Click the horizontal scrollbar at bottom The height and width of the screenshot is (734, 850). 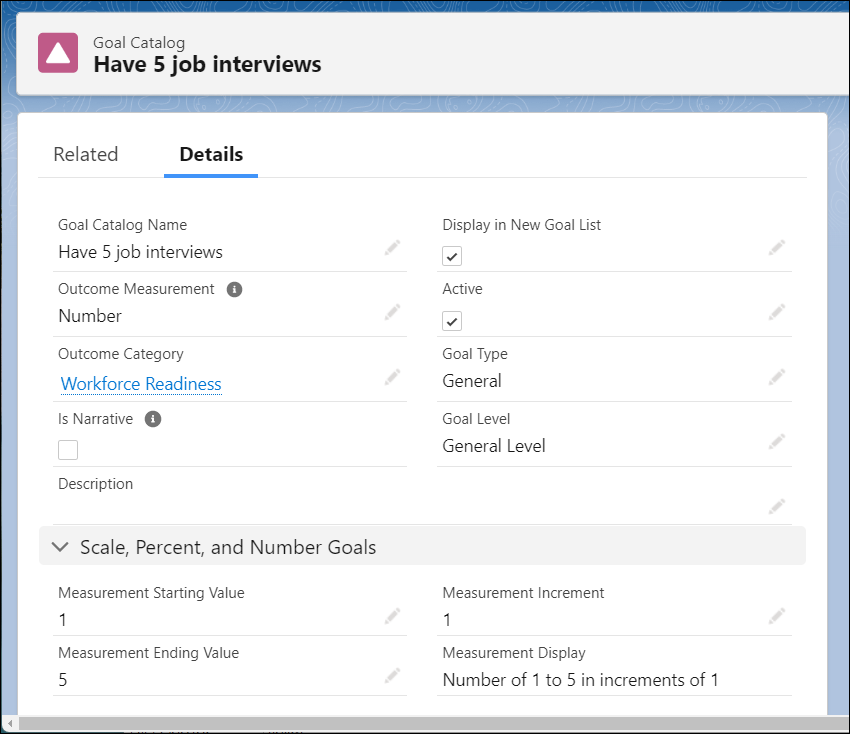400,723
